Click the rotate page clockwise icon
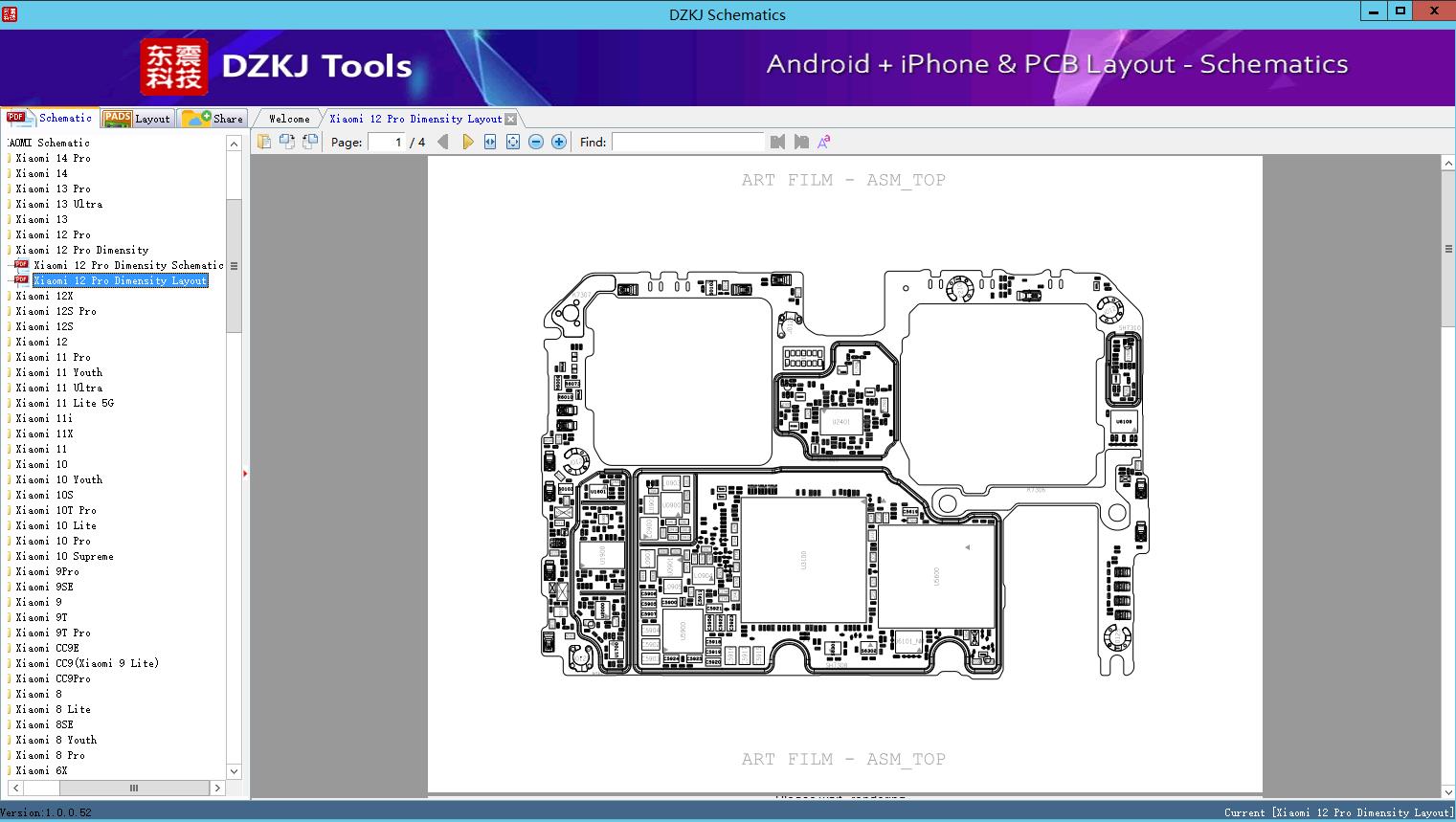This screenshot has height=822, width=1456. point(310,142)
